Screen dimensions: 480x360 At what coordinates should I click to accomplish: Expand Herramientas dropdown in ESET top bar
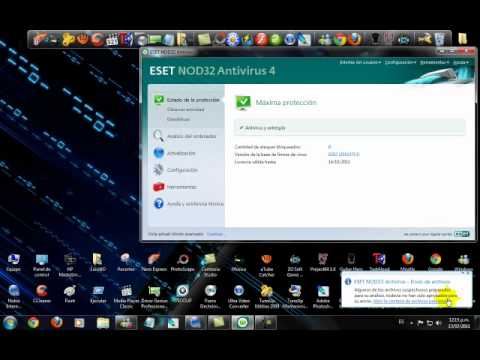click(435, 62)
